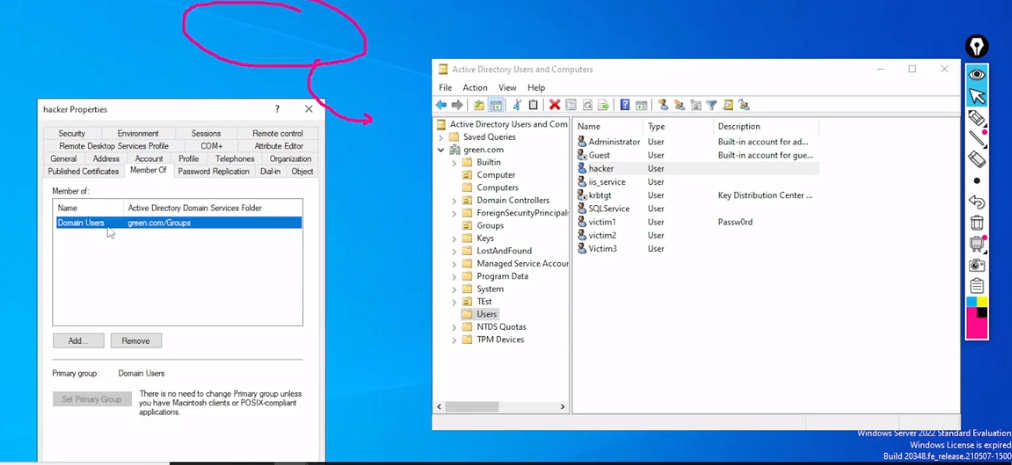Expand the ForeignSecurityPrincipals node
The height and width of the screenshot is (465, 1012).
pyautogui.click(x=454, y=213)
